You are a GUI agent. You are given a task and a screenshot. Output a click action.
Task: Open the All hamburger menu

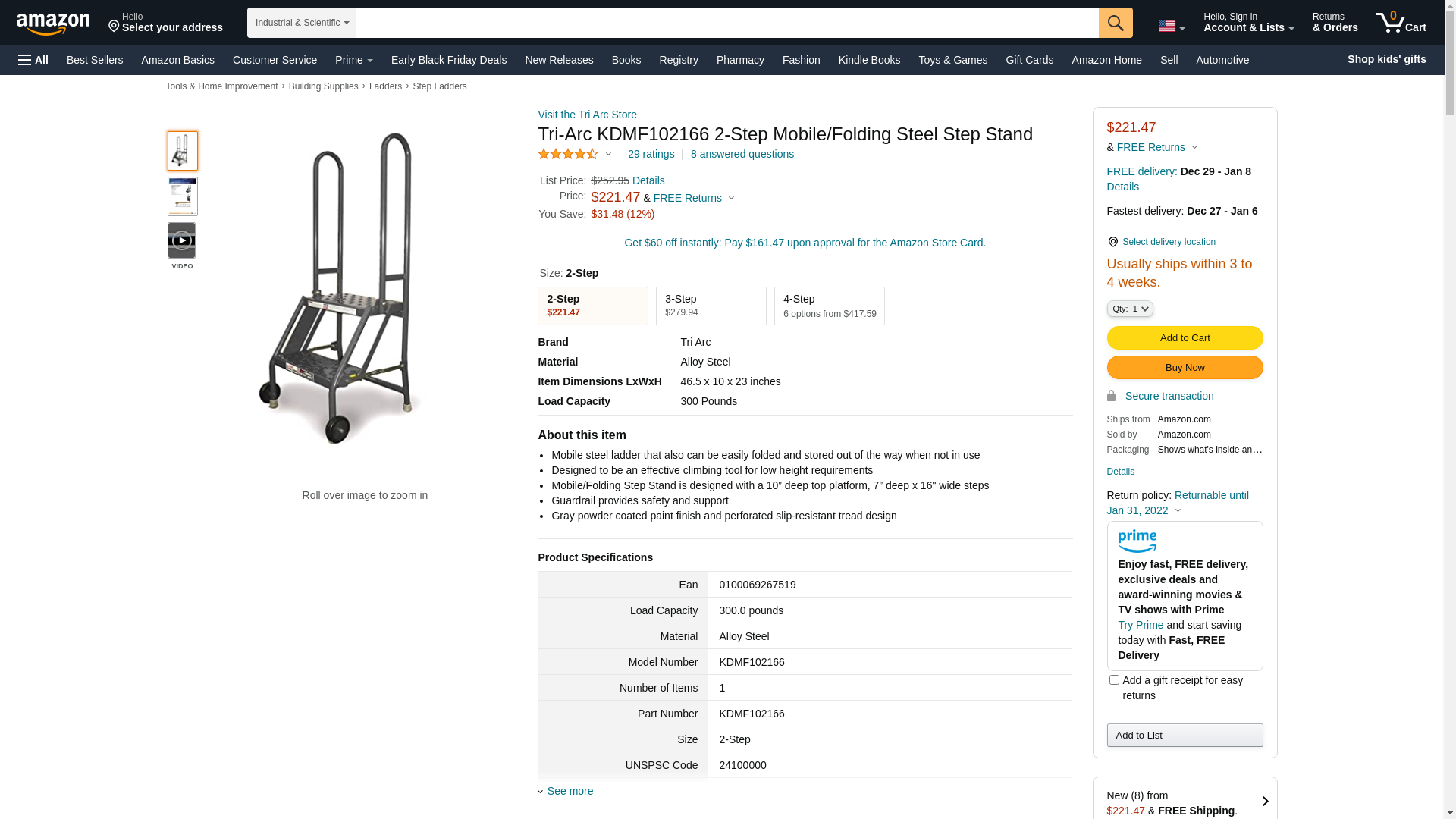(33, 60)
